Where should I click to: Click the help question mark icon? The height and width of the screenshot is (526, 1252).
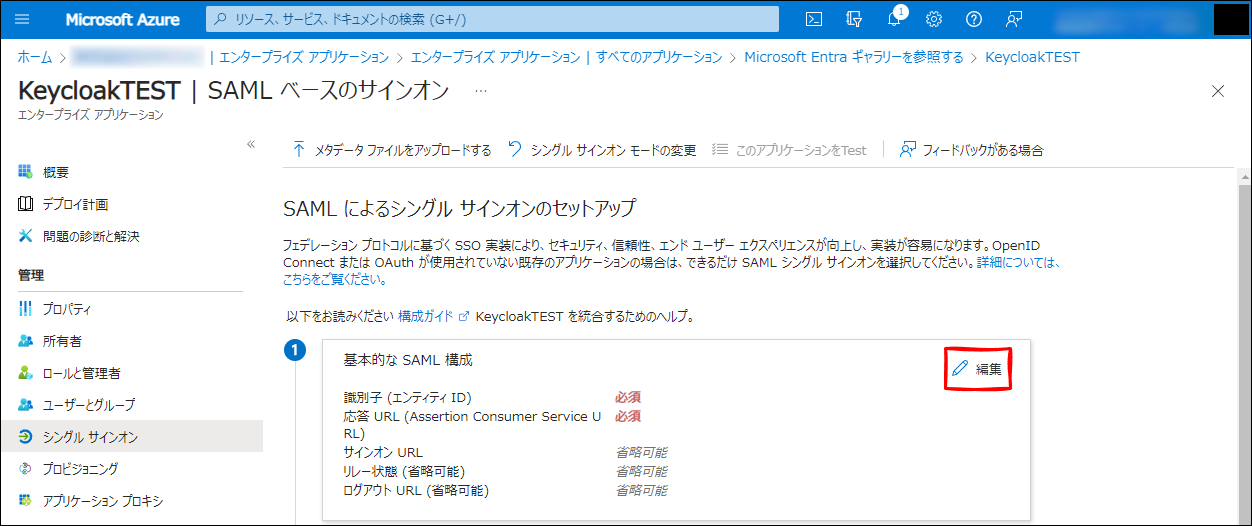[x=974, y=19]
